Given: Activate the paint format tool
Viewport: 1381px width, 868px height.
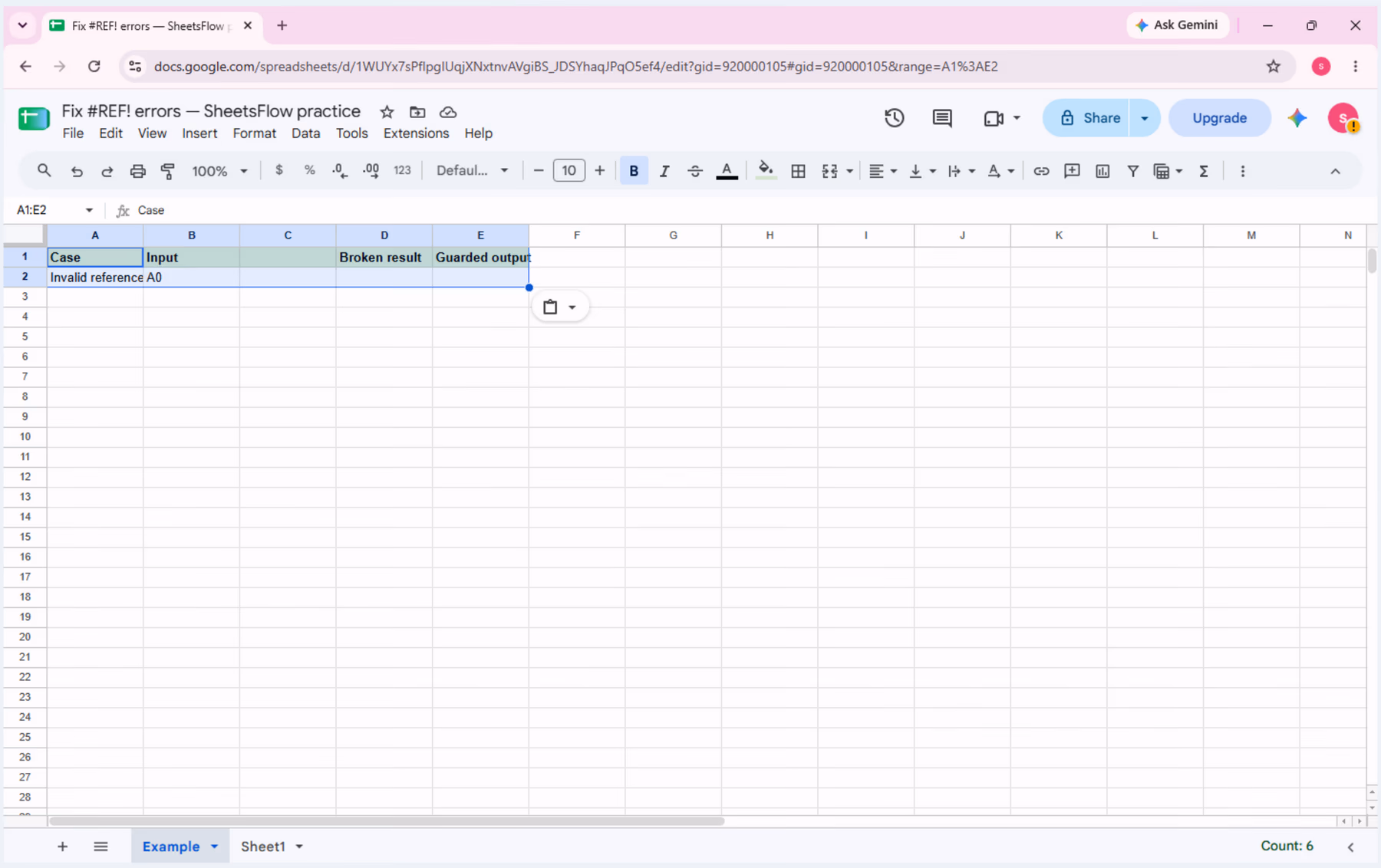Looking at the screenshot, I should 168,171.
